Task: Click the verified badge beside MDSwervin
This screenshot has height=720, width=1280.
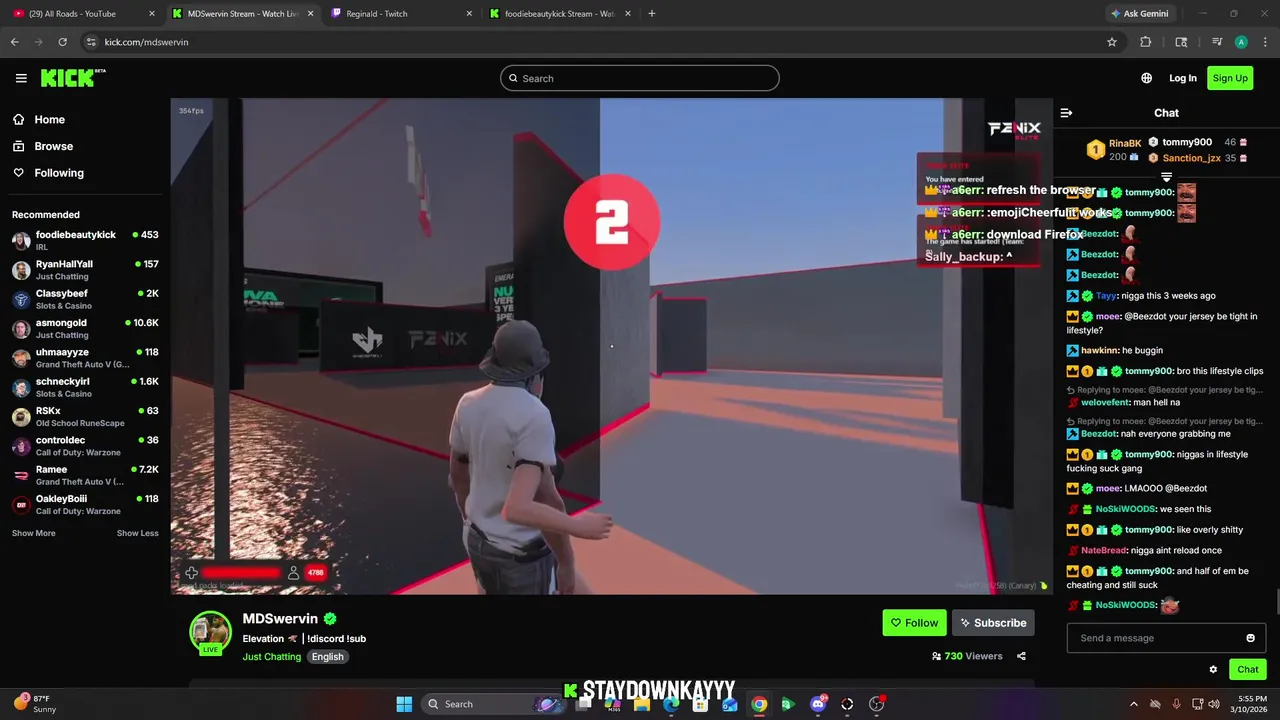Action: 330,619
